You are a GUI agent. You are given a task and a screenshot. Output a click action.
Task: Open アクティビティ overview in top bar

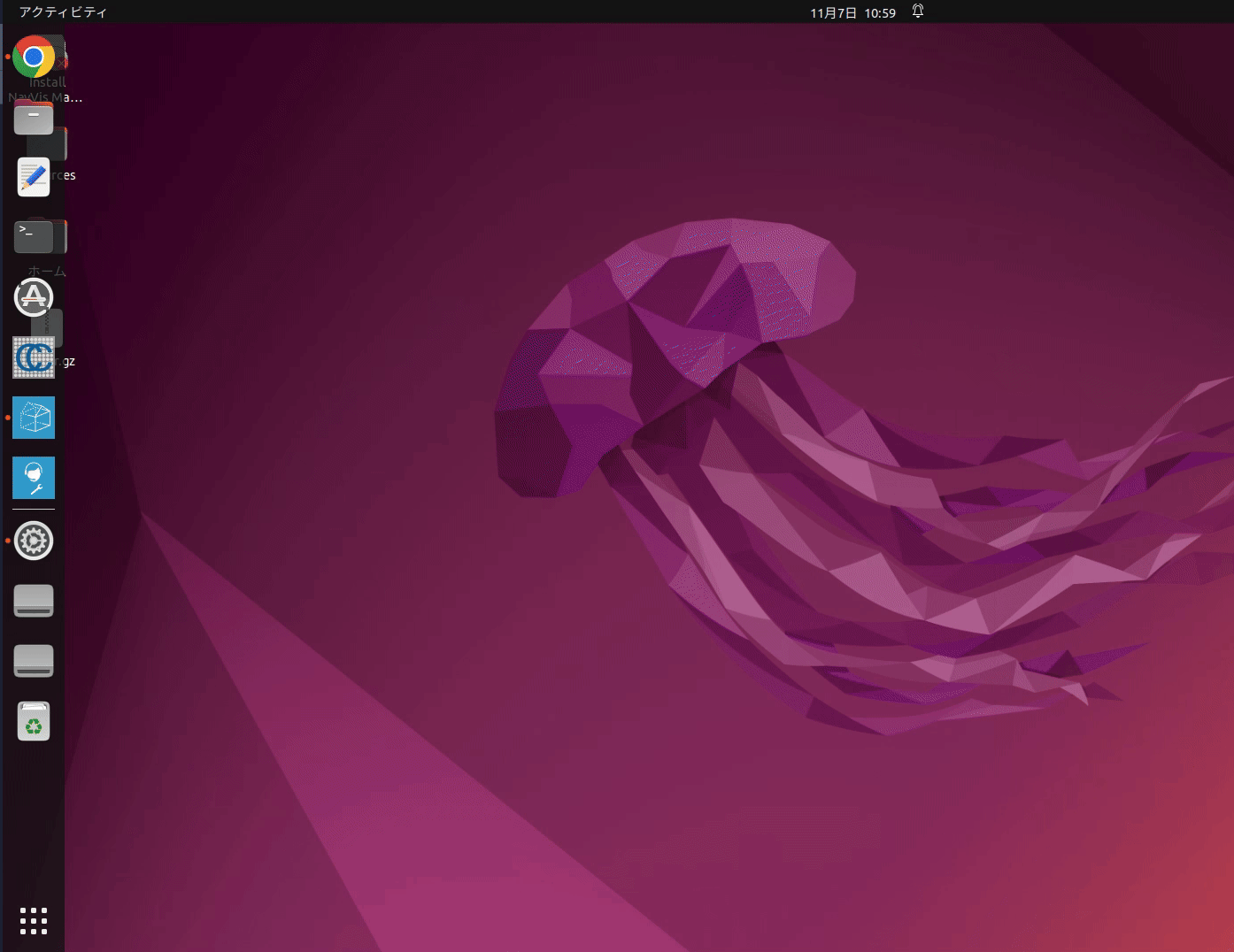point(63,12)
